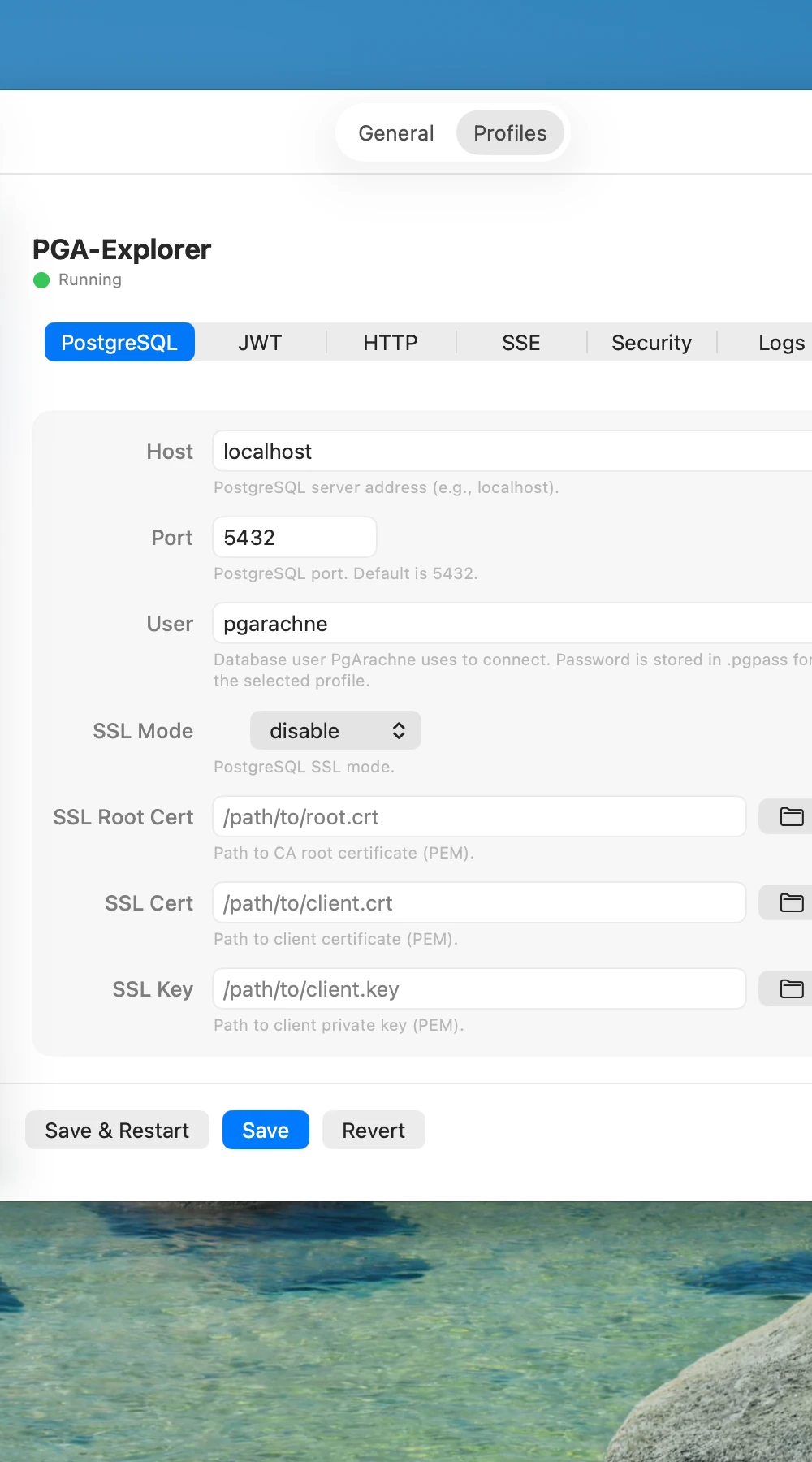Click the 'PostgreSQL server address' hint text
812x1462 pixels.
coord(386,487)
